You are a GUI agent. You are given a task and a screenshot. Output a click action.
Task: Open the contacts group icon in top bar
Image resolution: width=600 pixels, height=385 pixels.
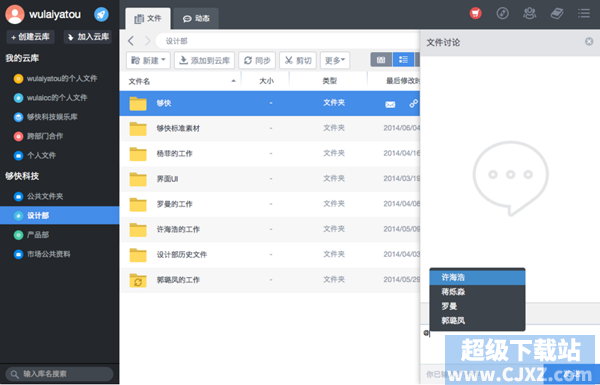(530, 13)
